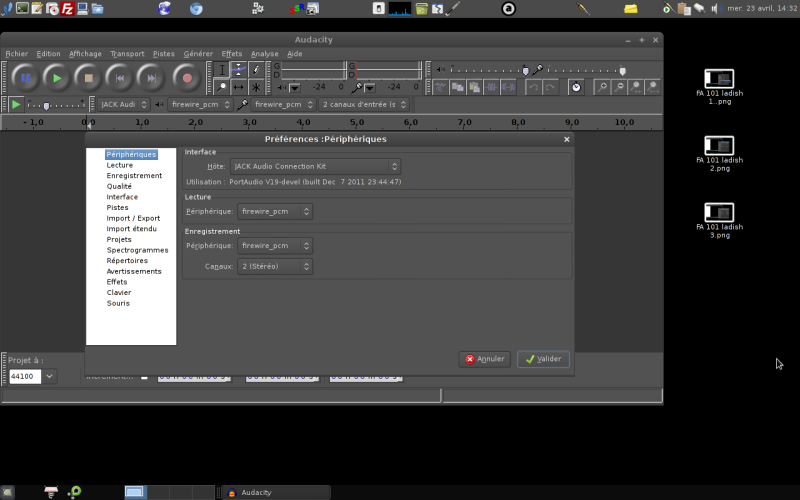Click the Skip to End button
The image size is (800, 500).
152,77
